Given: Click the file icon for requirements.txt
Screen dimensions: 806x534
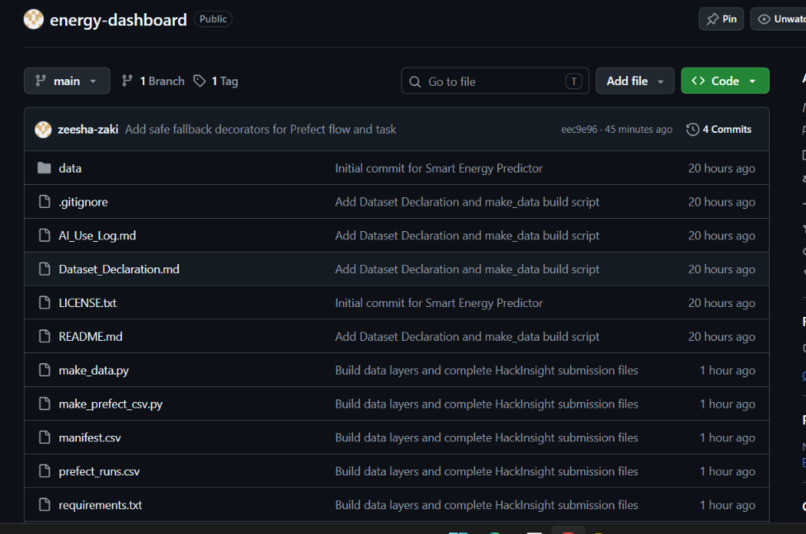Looking at the screenshot, I should pos(45,505).
